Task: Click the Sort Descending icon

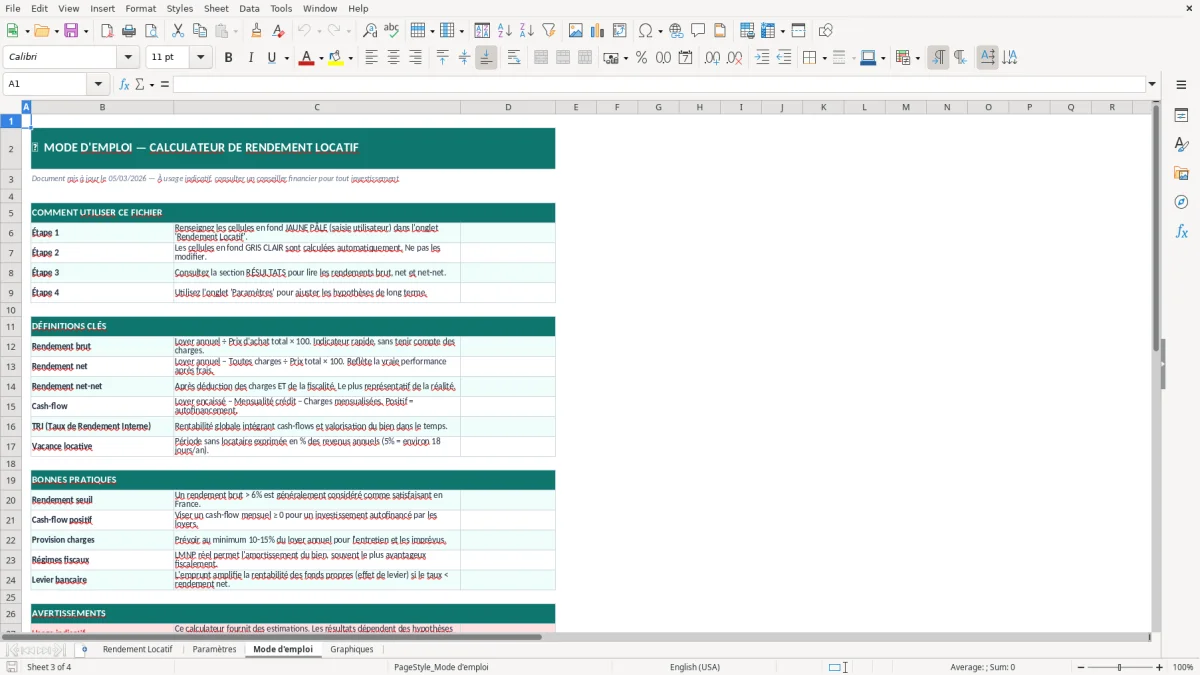Action: (x=527, y=31)
